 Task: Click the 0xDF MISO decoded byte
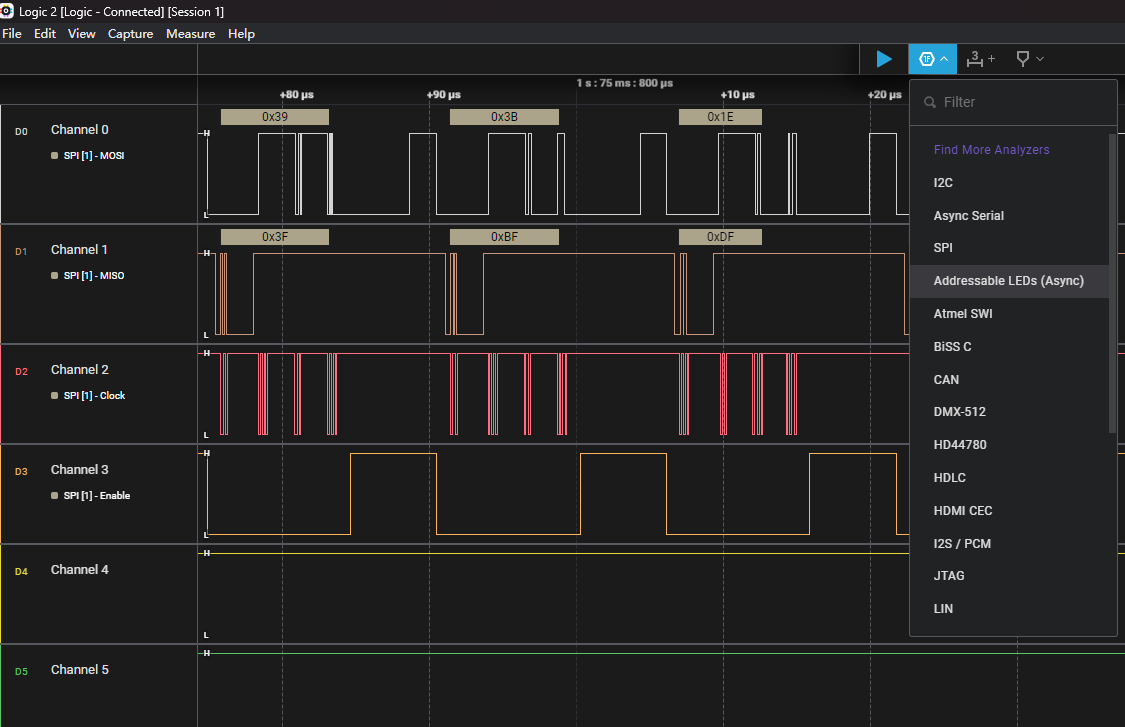point(720,237)
